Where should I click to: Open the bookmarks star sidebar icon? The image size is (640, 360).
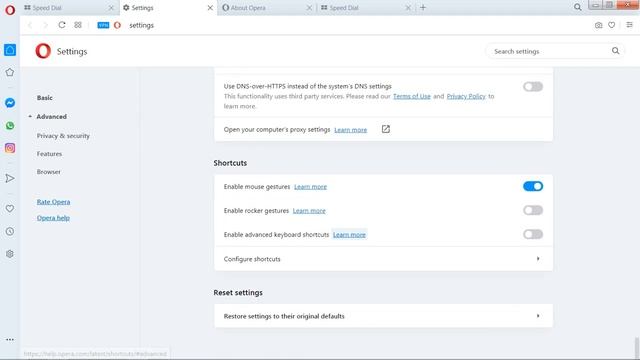(10, 72)
